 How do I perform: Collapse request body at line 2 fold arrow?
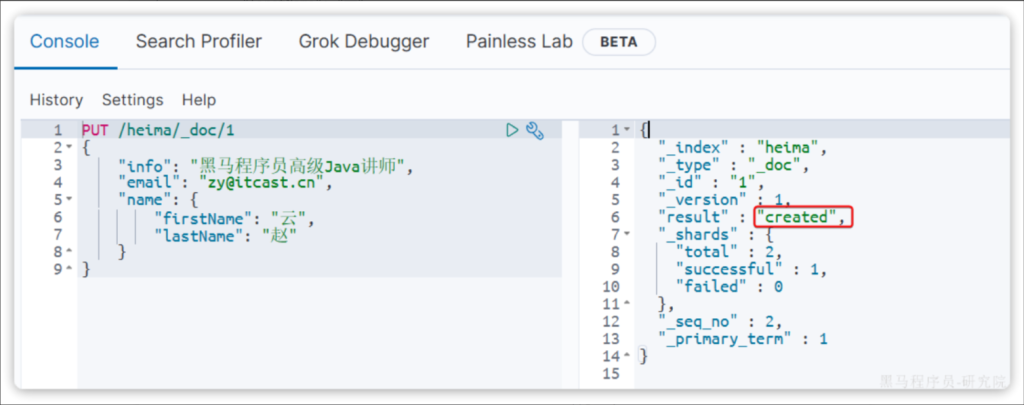tap(69, 148)
